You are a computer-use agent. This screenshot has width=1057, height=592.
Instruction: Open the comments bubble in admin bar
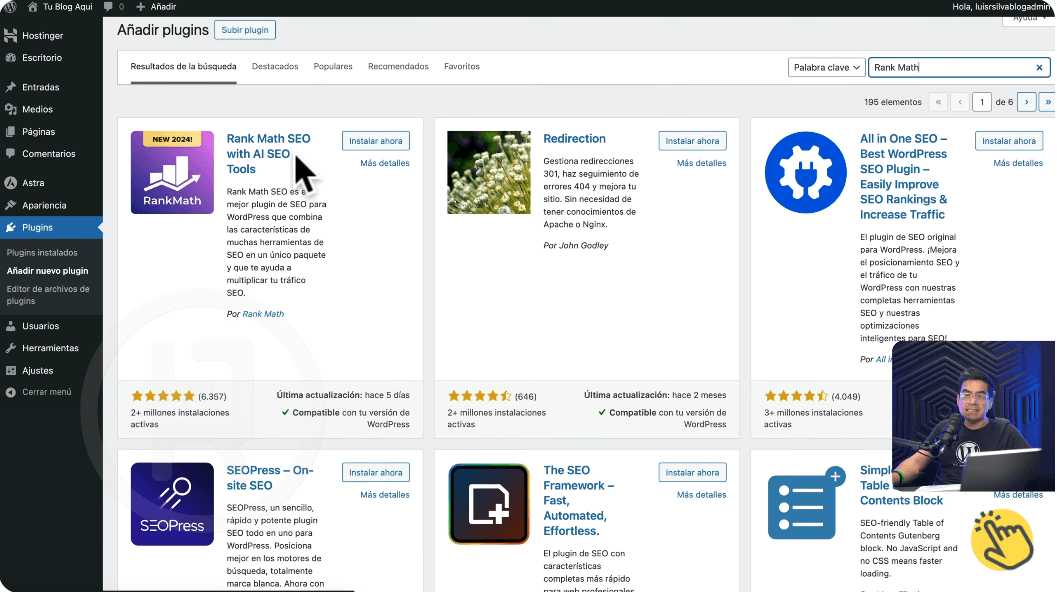coord(108,7)
